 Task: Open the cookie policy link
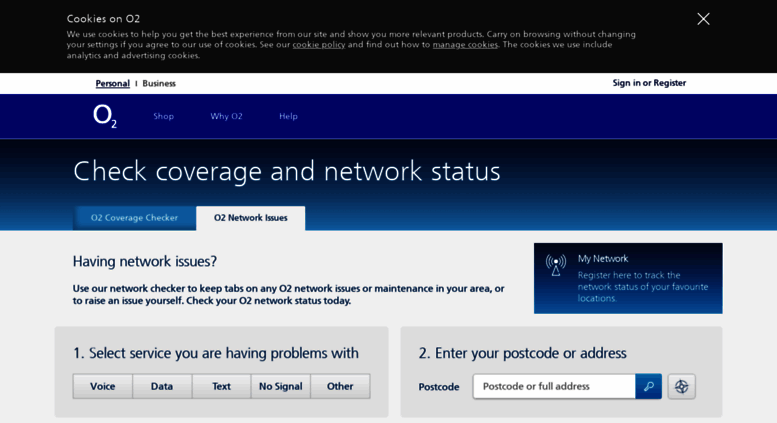coord(319,45)
